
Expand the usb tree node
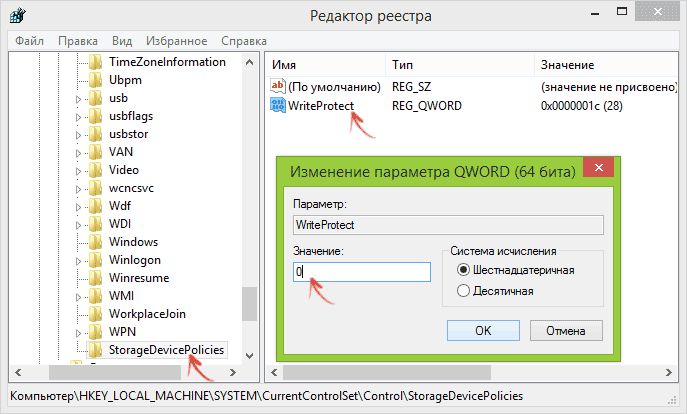pyautogui.click(x=78, y=99)
